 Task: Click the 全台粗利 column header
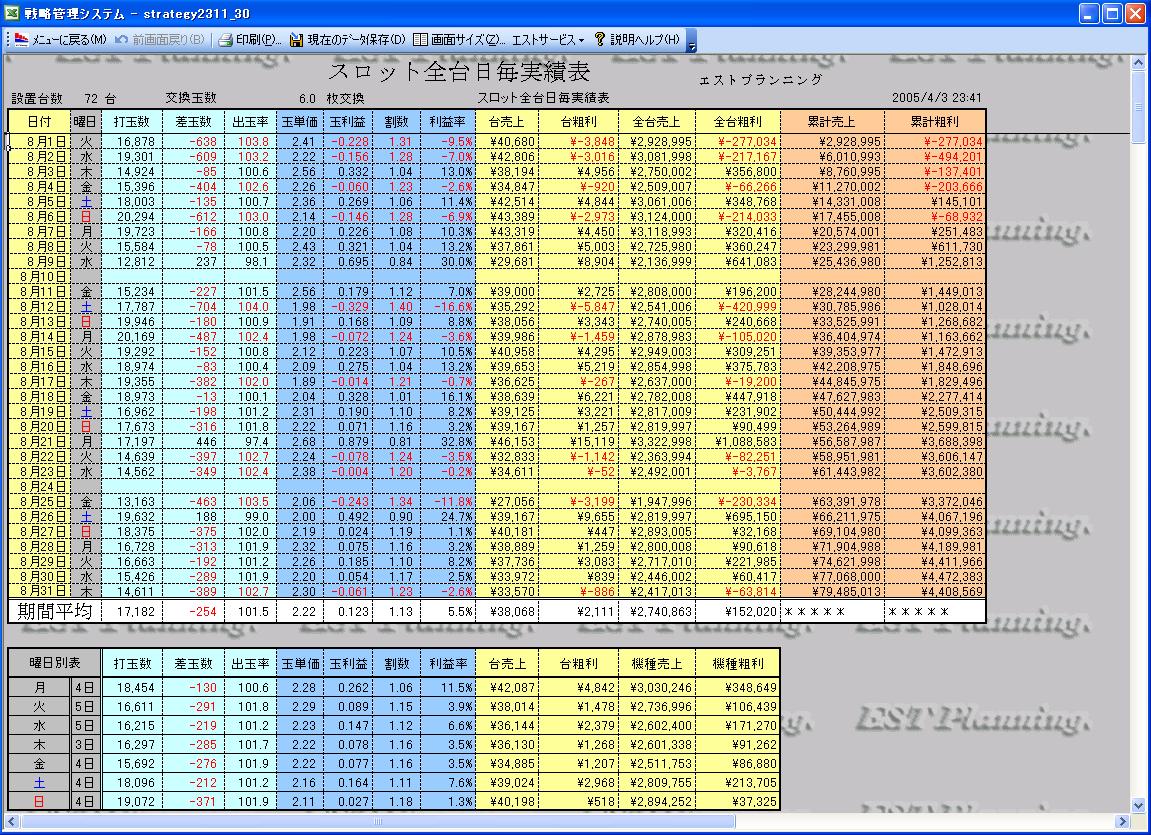pyautogui.click(x=738, y=122)
